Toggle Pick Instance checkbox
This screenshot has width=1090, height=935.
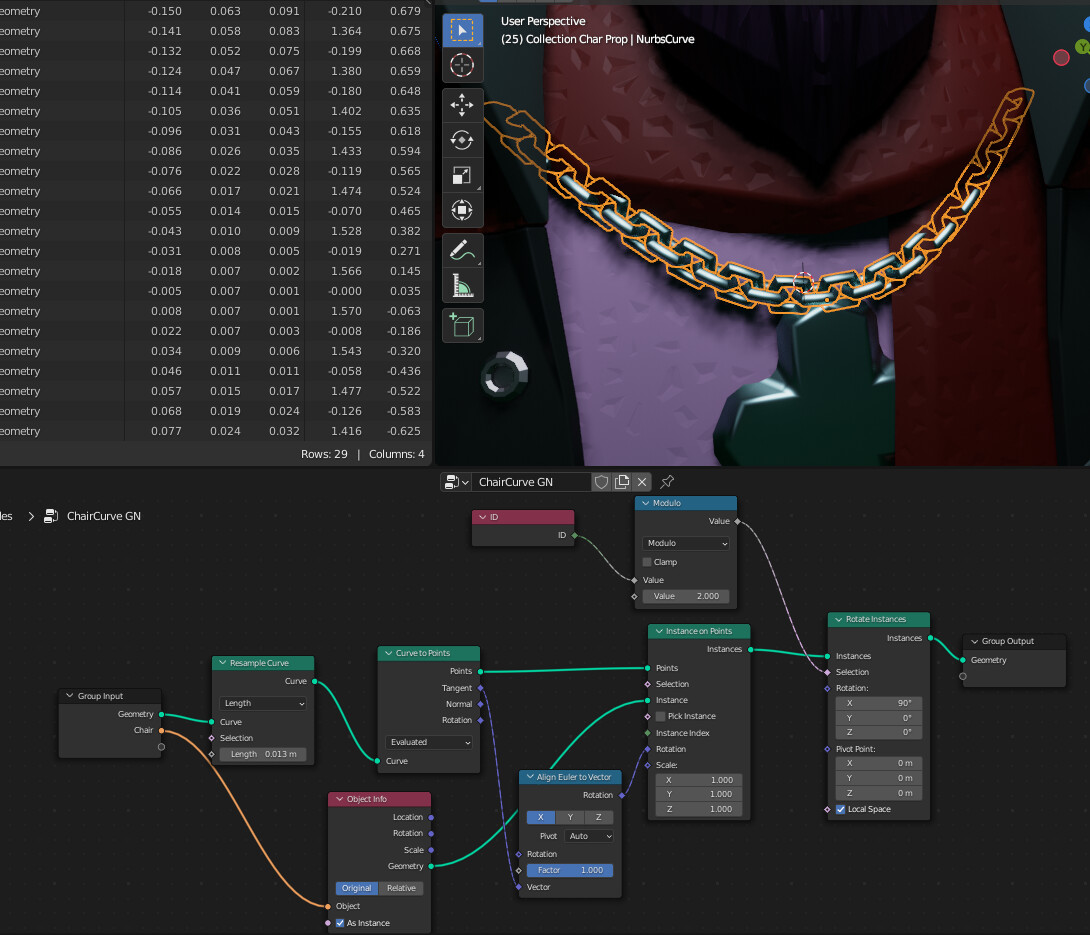pos(661,716)
